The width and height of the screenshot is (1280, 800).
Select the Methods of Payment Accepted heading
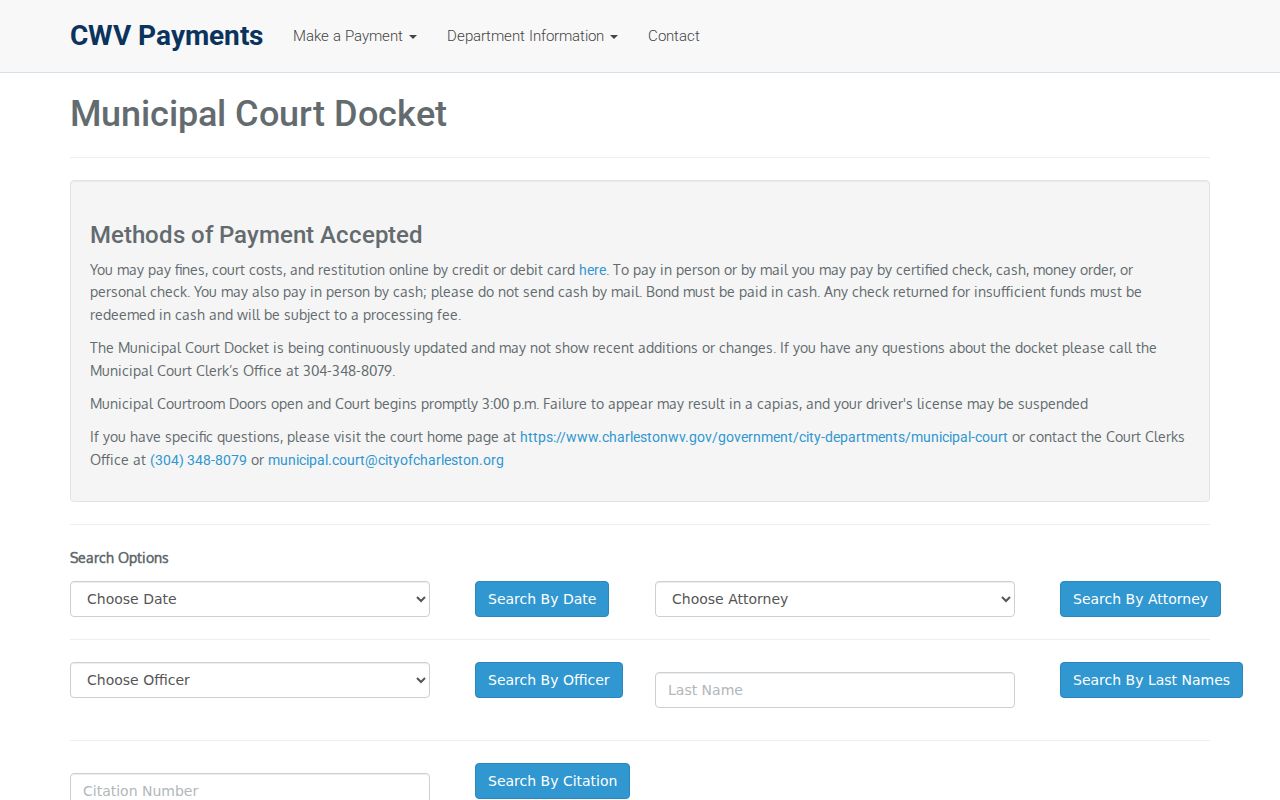[256, 235]
